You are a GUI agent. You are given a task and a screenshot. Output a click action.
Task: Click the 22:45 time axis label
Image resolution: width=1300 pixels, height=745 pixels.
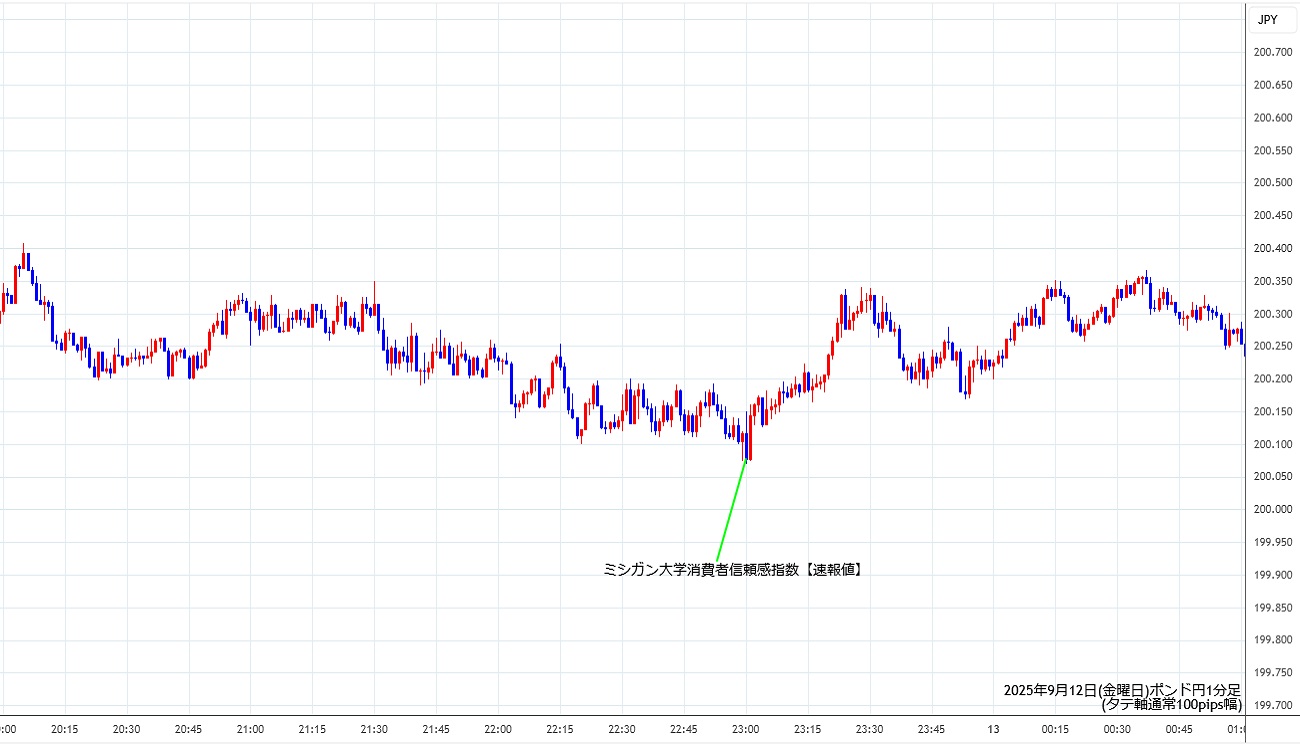tap(684, 729)
